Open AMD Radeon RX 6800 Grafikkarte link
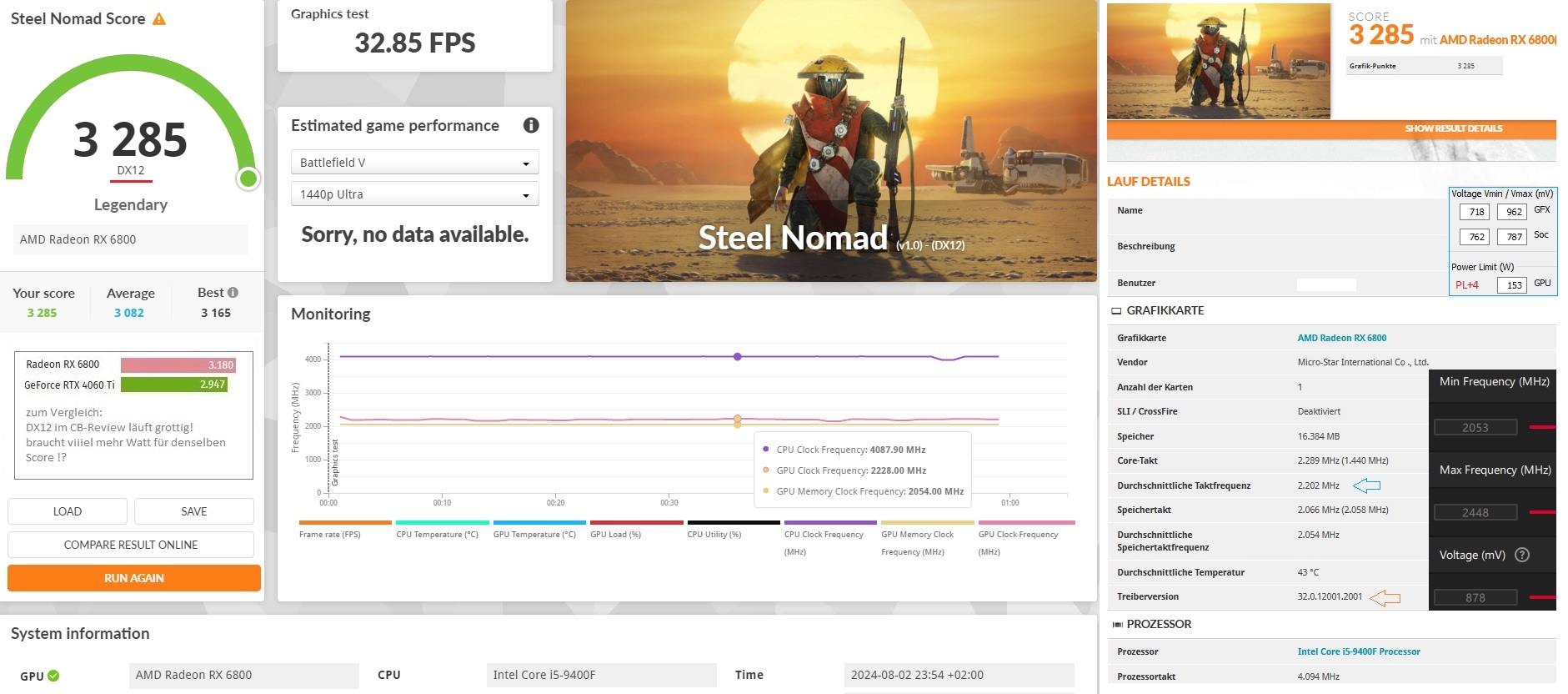The height and width of the screenshot is (694, 1568). (x=1341, y=338)
